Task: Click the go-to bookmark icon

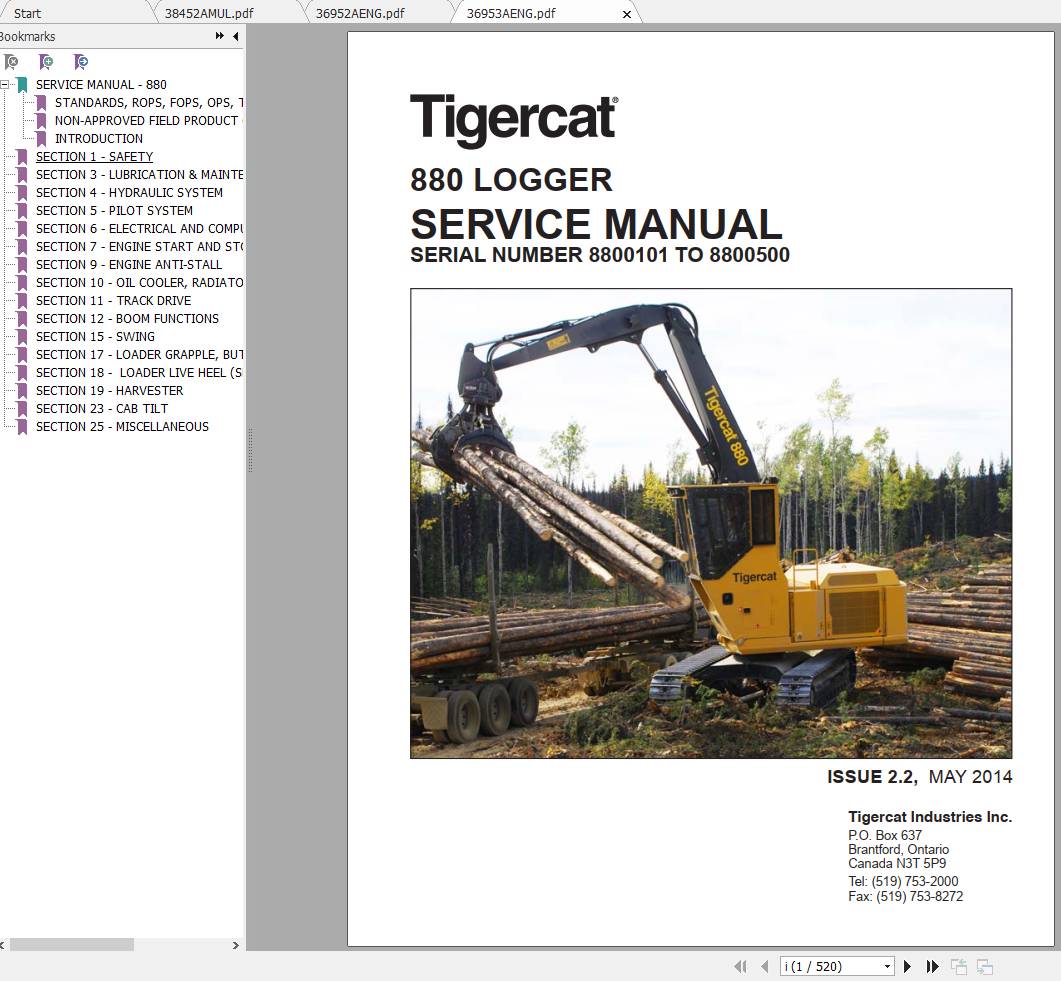Action: pos(80,62)
